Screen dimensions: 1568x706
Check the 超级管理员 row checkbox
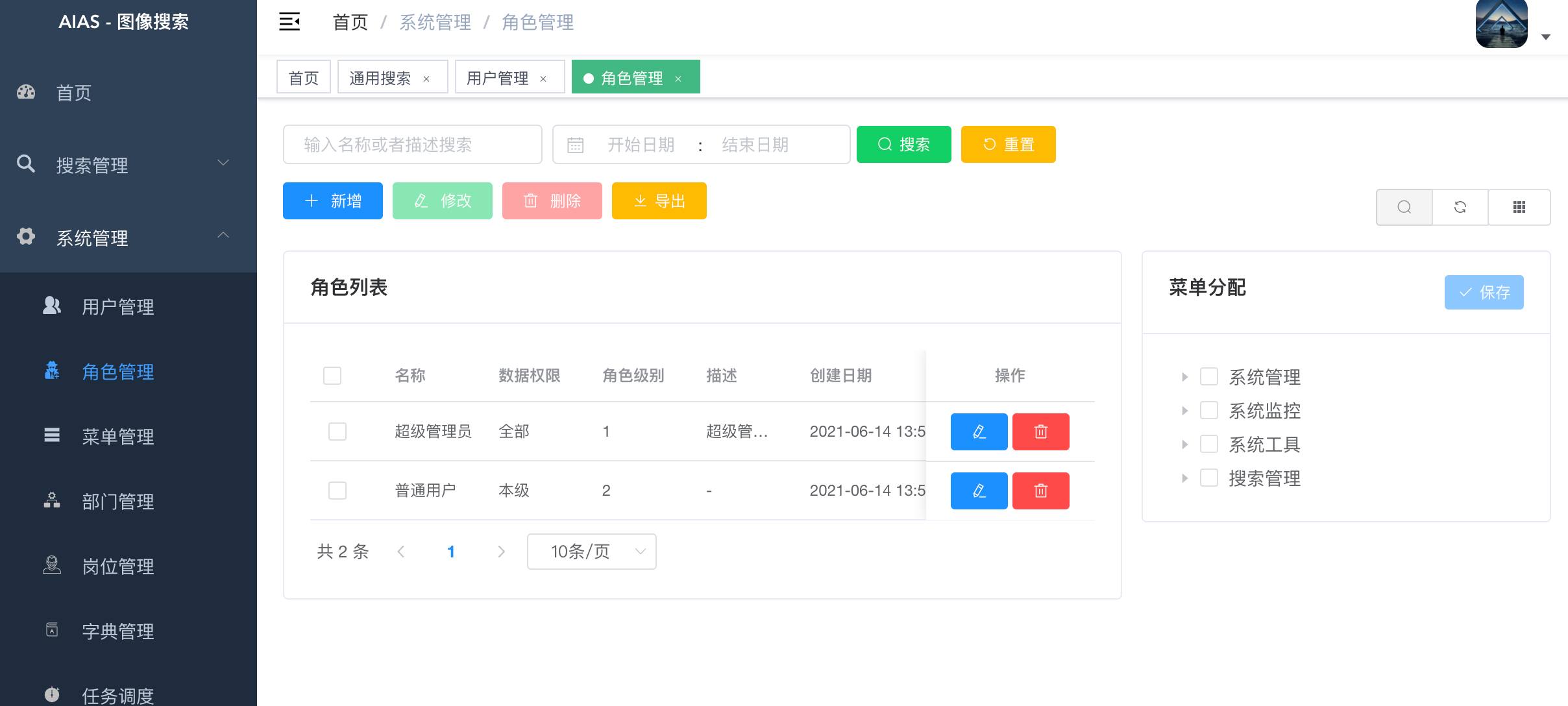click(x=337, y=432)
